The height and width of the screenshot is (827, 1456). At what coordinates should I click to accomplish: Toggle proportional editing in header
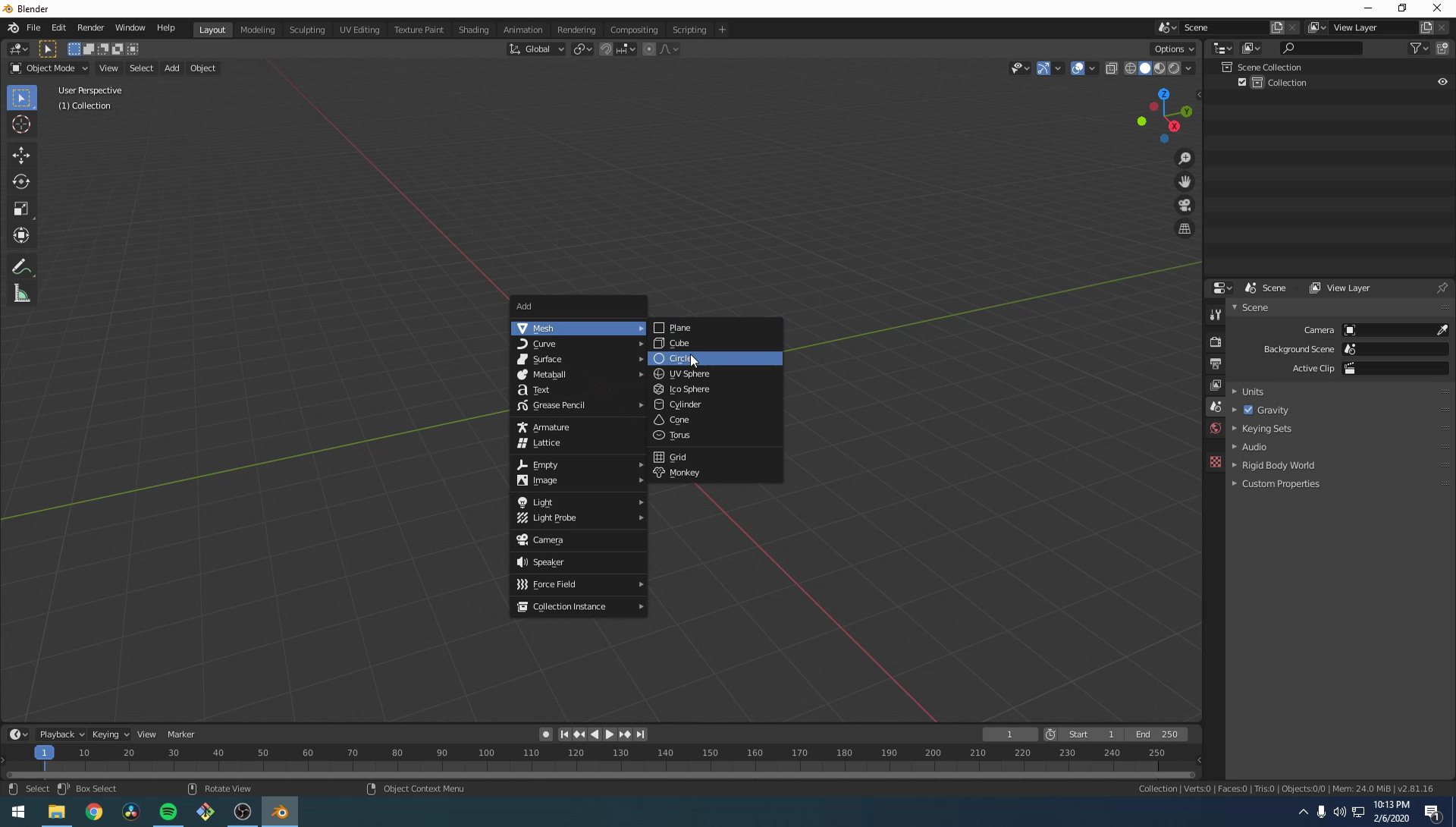tap(649, 49)
